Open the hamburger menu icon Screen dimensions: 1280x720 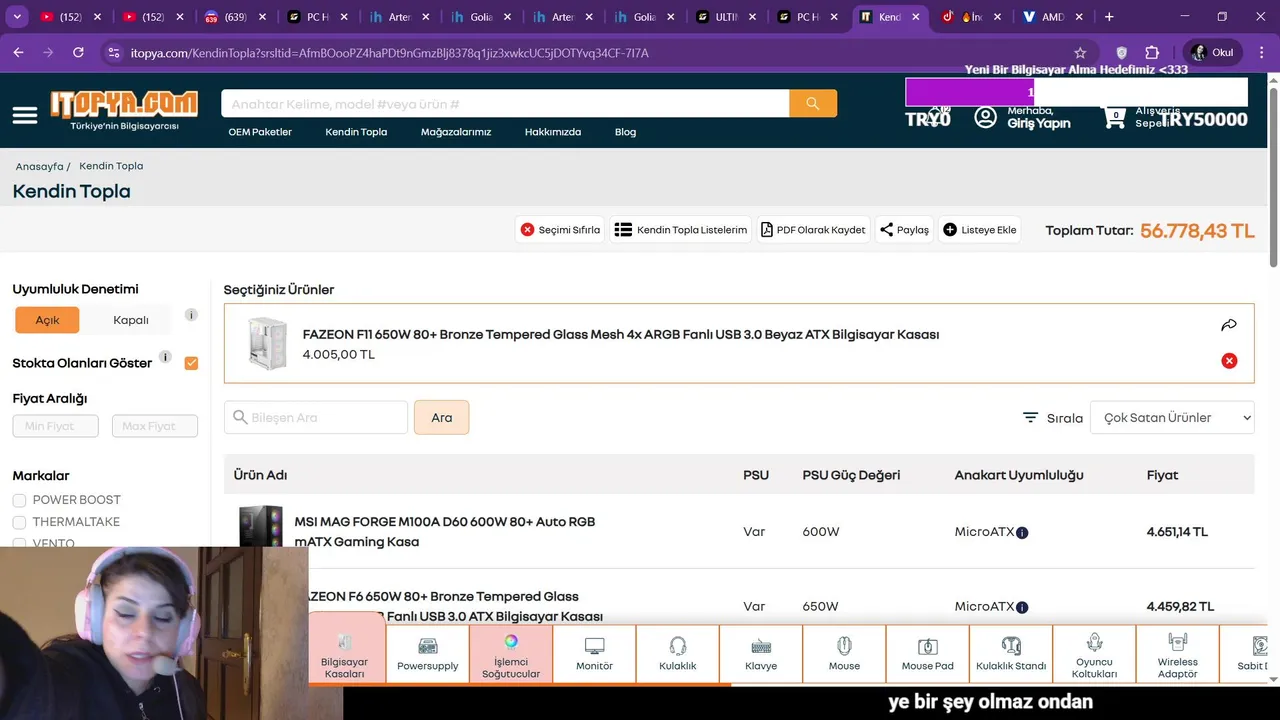(x=25, y=115)
